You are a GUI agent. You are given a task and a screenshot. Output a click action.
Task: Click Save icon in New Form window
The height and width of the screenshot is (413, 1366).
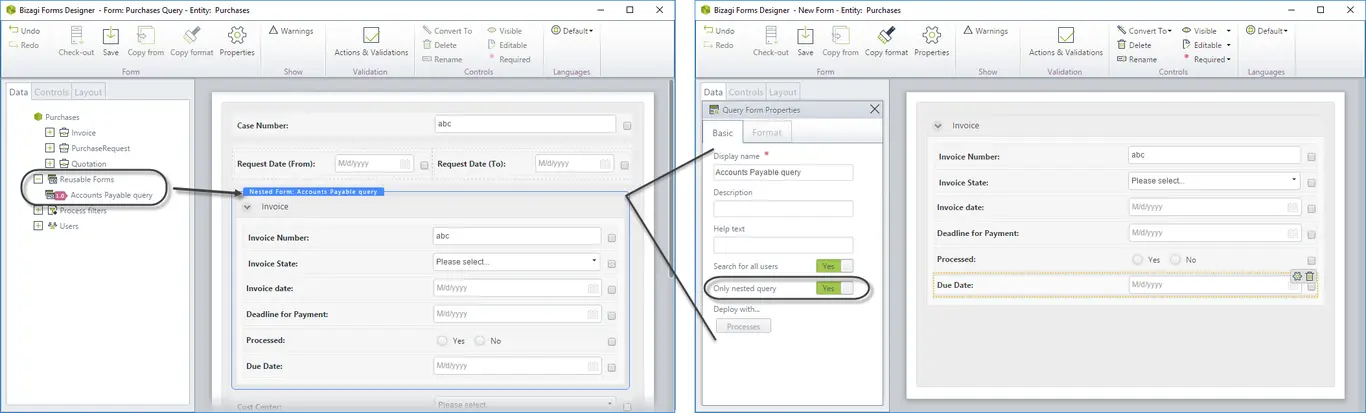(805, 42)
